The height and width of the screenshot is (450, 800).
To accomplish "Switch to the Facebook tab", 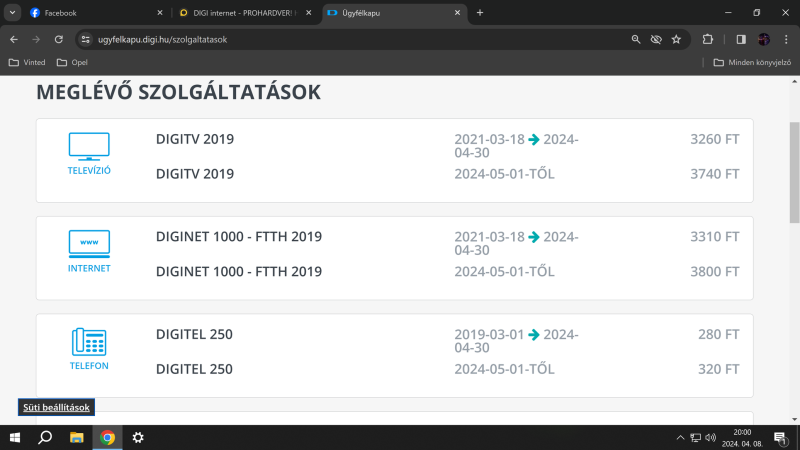I will point(95,13).
